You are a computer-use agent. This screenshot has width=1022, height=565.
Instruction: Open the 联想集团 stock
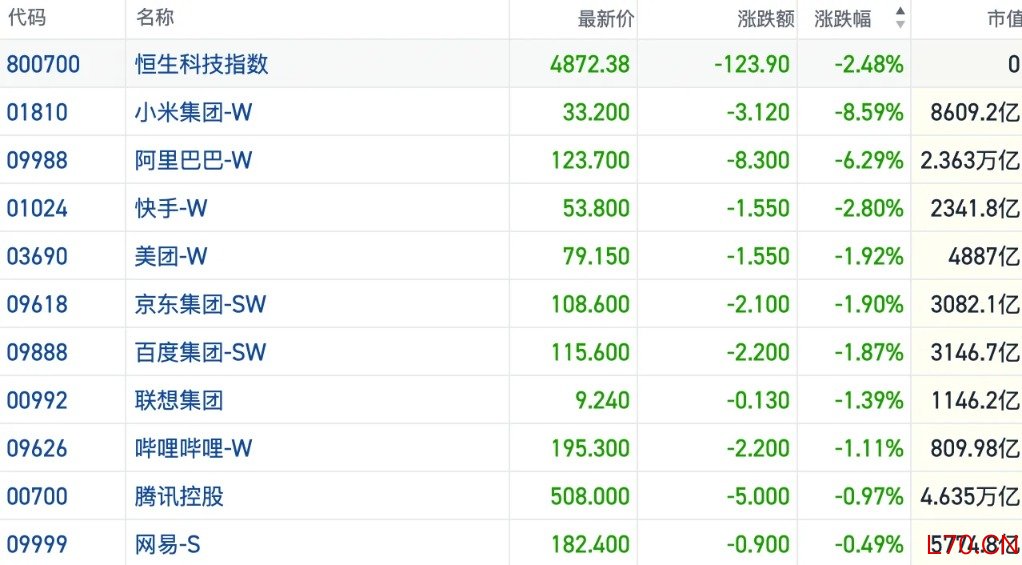[179, 400]
